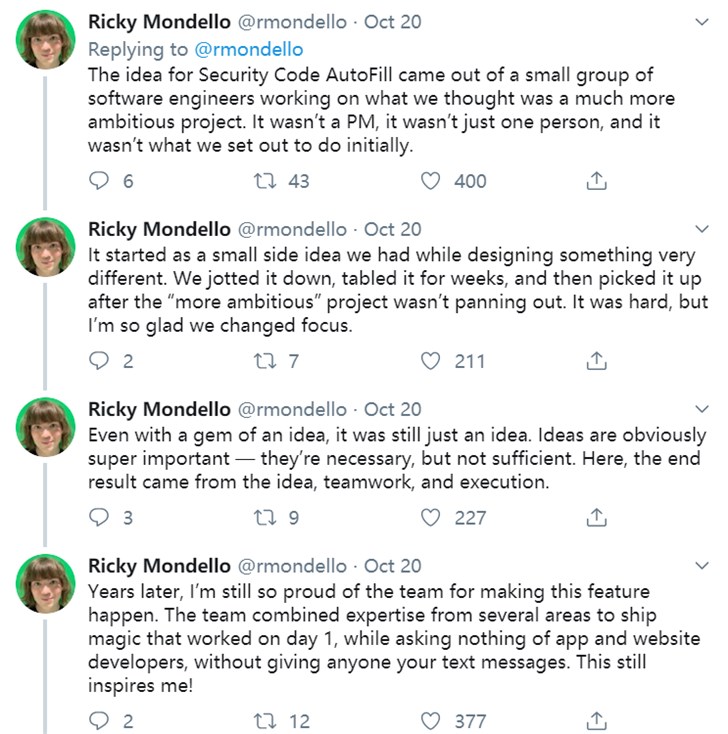The width and height of the screenshot is (728, 734).
Task: Open the Oct 20 timestamp of the last tweet
Action: 393,565
